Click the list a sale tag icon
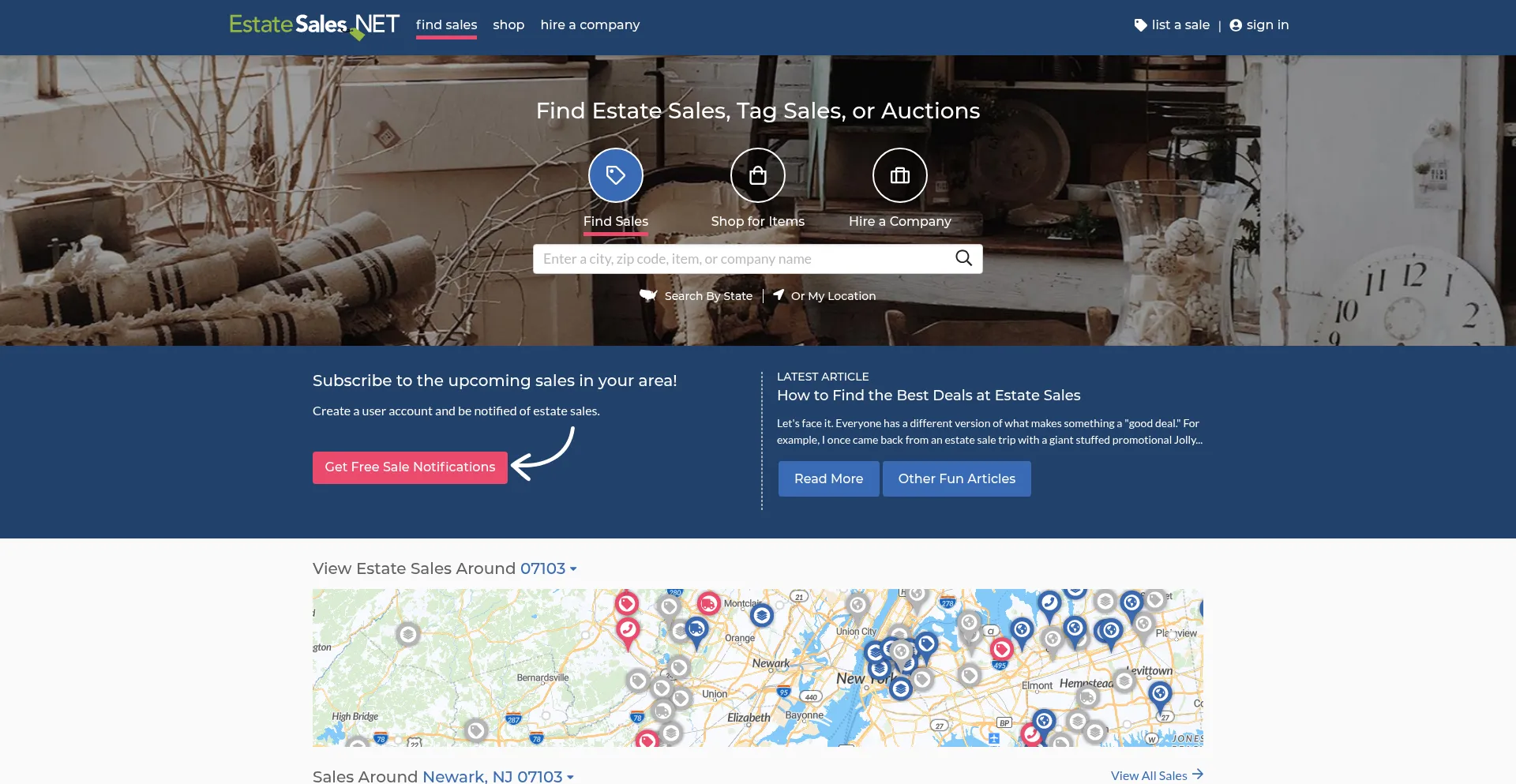The image size is (1516, 784). point(1140,25)
